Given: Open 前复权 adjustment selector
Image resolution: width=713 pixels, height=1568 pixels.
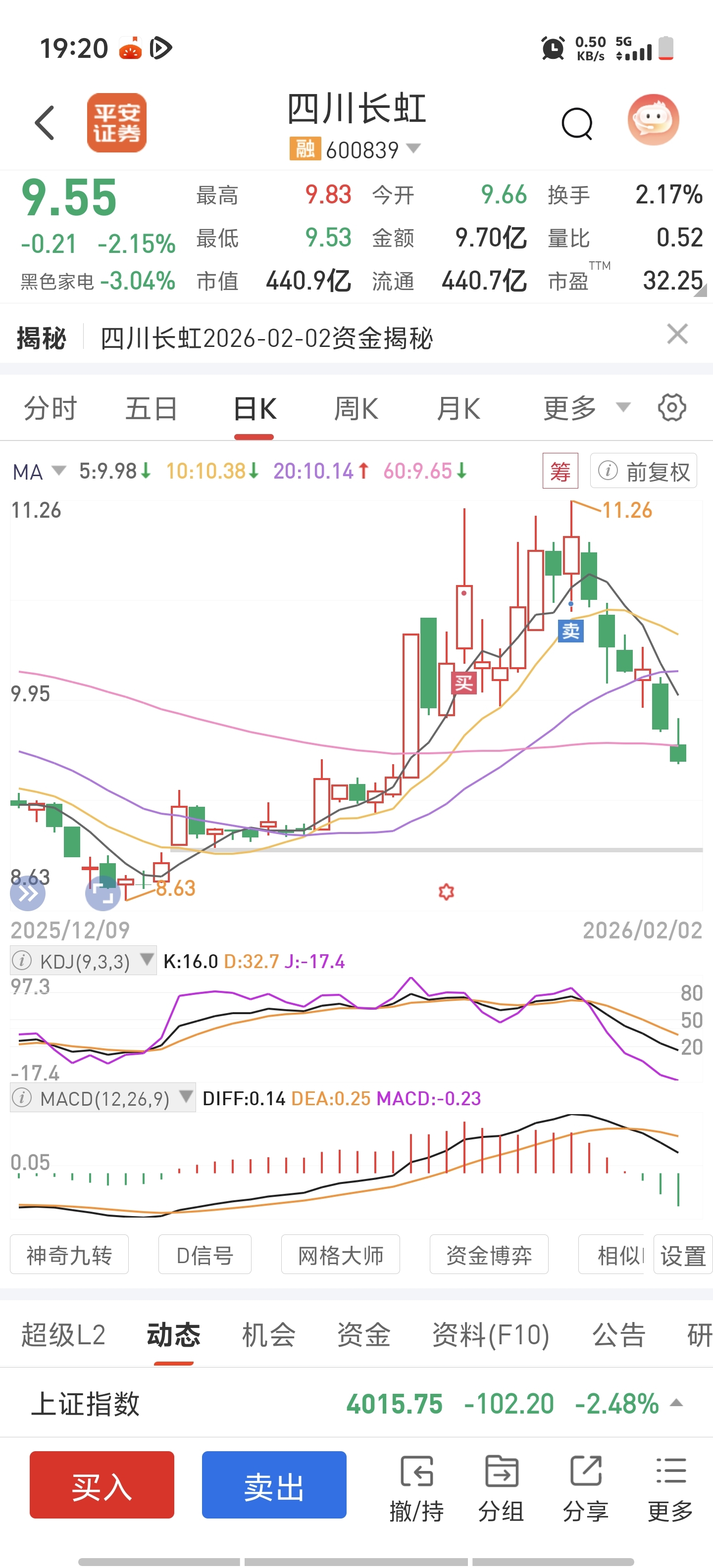Looking at the screenshot, I should click(644, 471).
